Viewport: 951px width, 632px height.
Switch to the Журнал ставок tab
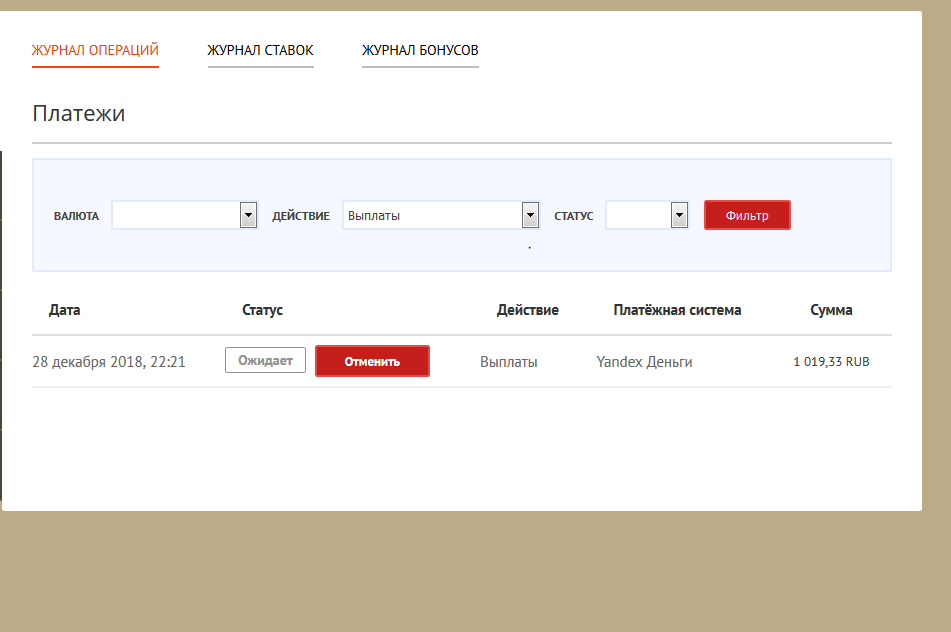(260, 50)
